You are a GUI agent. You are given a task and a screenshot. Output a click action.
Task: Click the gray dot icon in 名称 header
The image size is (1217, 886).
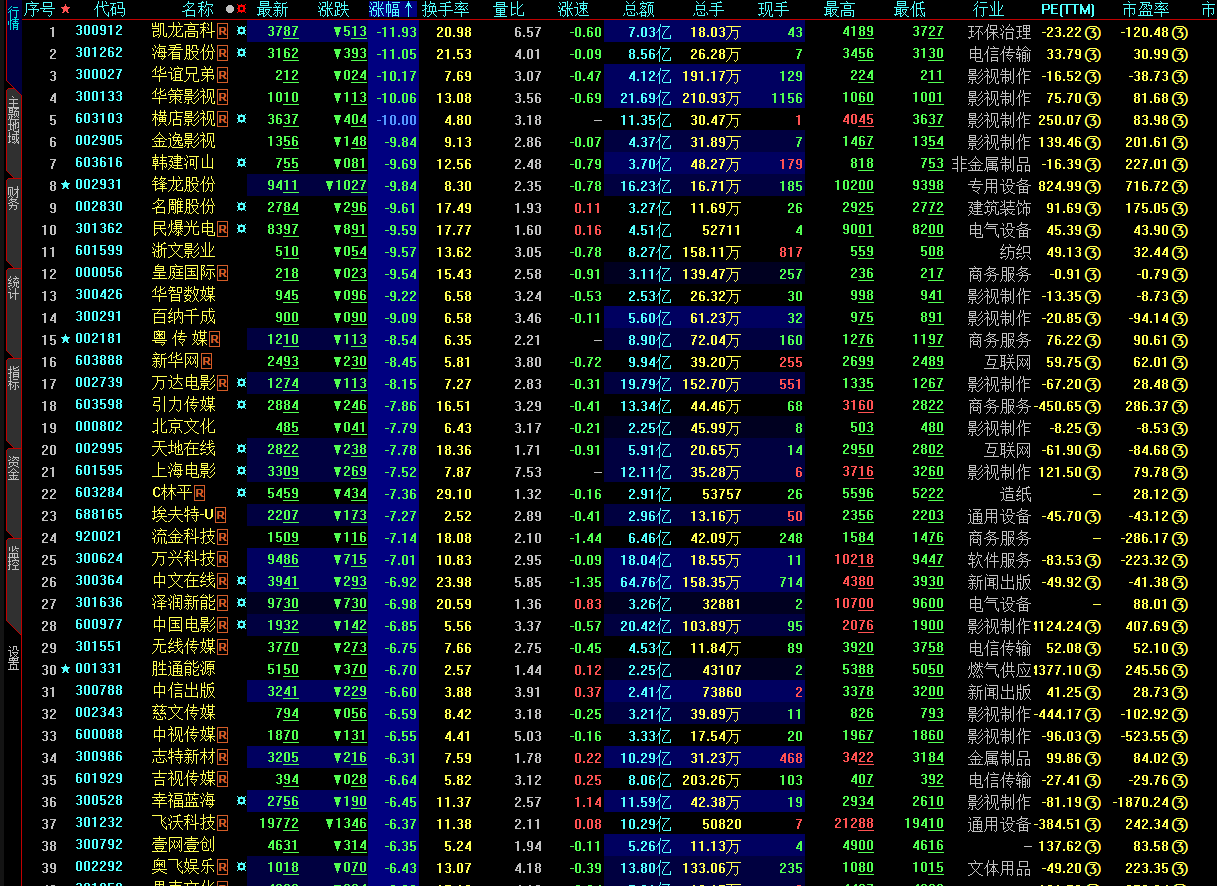coord(229,9)
